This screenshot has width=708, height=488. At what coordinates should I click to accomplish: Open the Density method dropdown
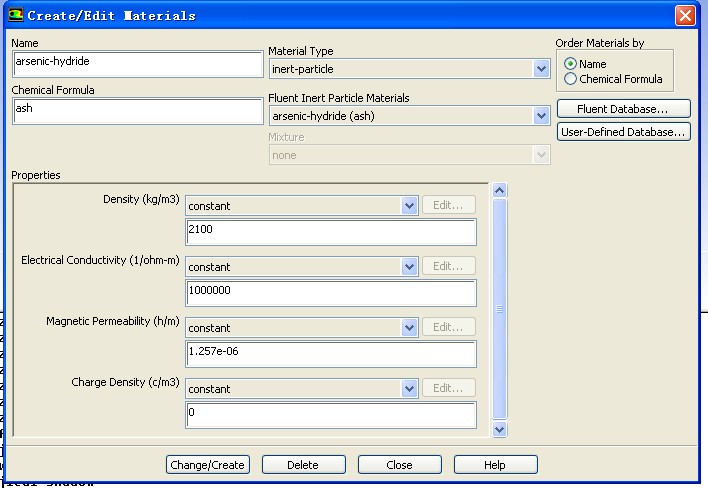409,206
